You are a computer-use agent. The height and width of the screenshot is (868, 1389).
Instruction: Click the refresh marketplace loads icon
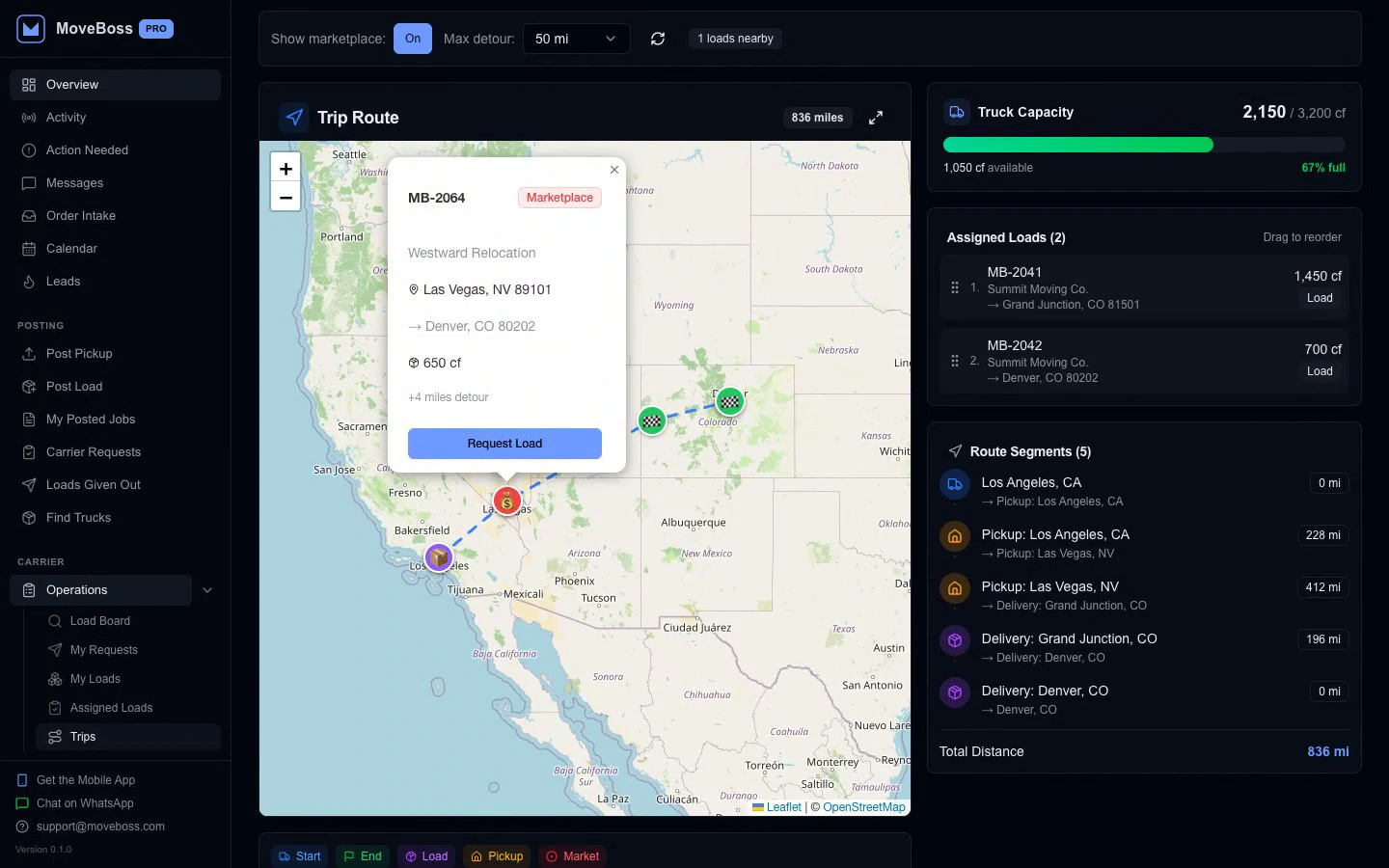[658, 39]
